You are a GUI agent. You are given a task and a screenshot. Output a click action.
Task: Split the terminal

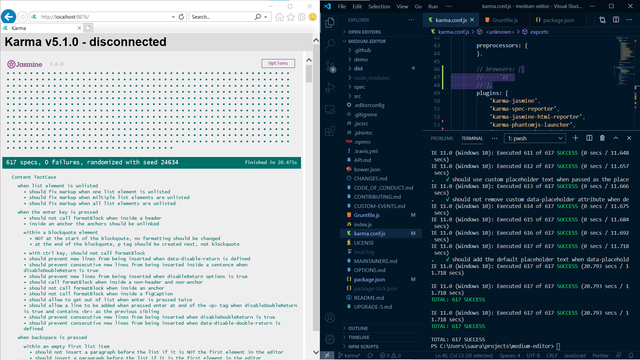click(x=589, y=138)
